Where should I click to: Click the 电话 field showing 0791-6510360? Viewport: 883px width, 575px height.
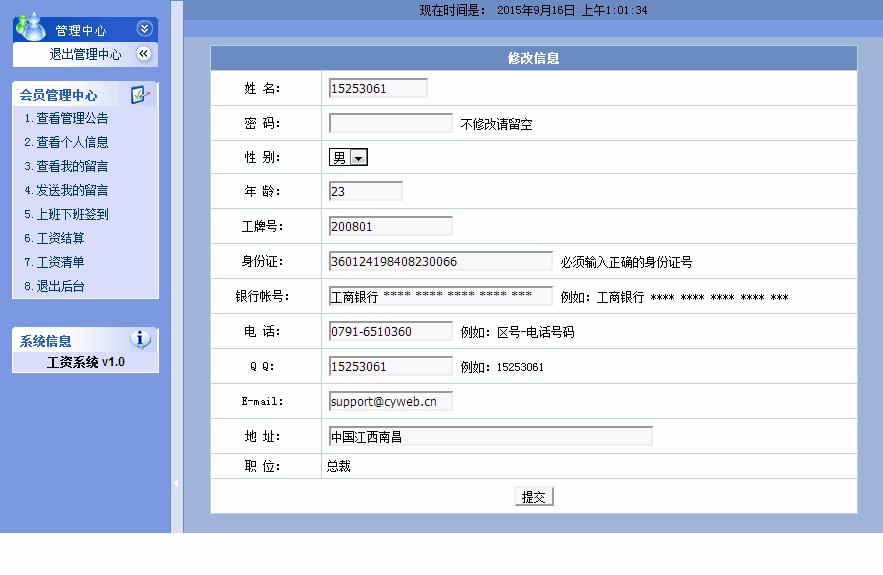coord(390,331)
